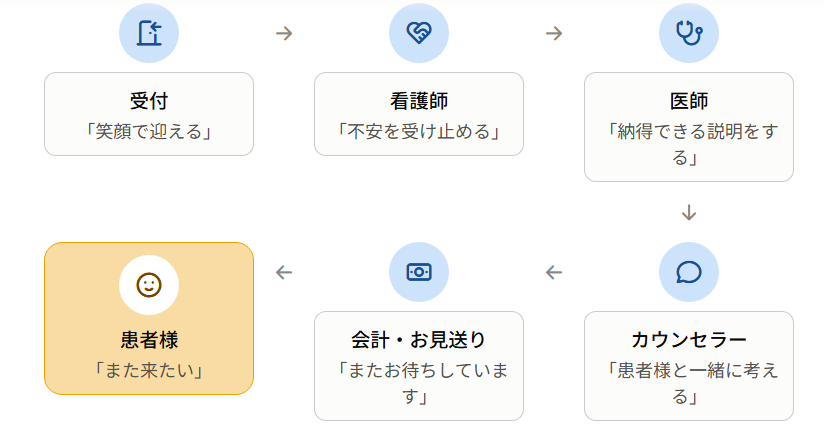Select the 会計・お見送り card
Viewport: 824px width, 431px height.
419,366
